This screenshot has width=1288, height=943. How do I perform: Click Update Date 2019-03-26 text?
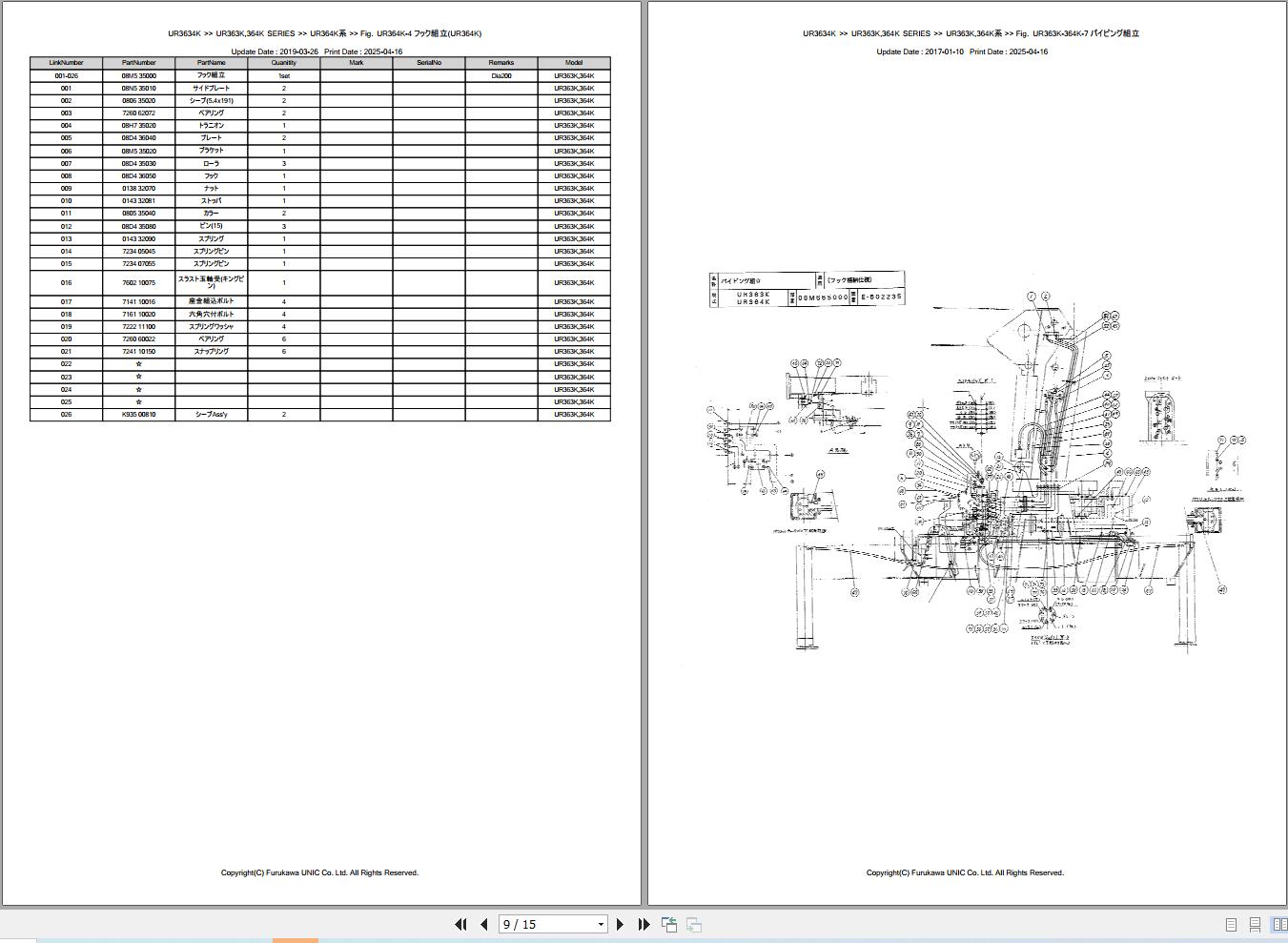click(275, 51)
